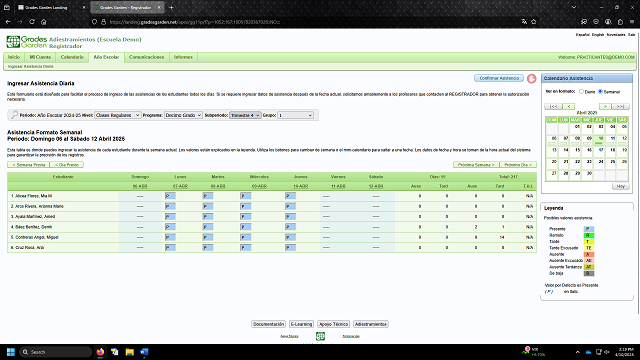Open the Nivel Clases Regulares dropdown

pos(118,115)
